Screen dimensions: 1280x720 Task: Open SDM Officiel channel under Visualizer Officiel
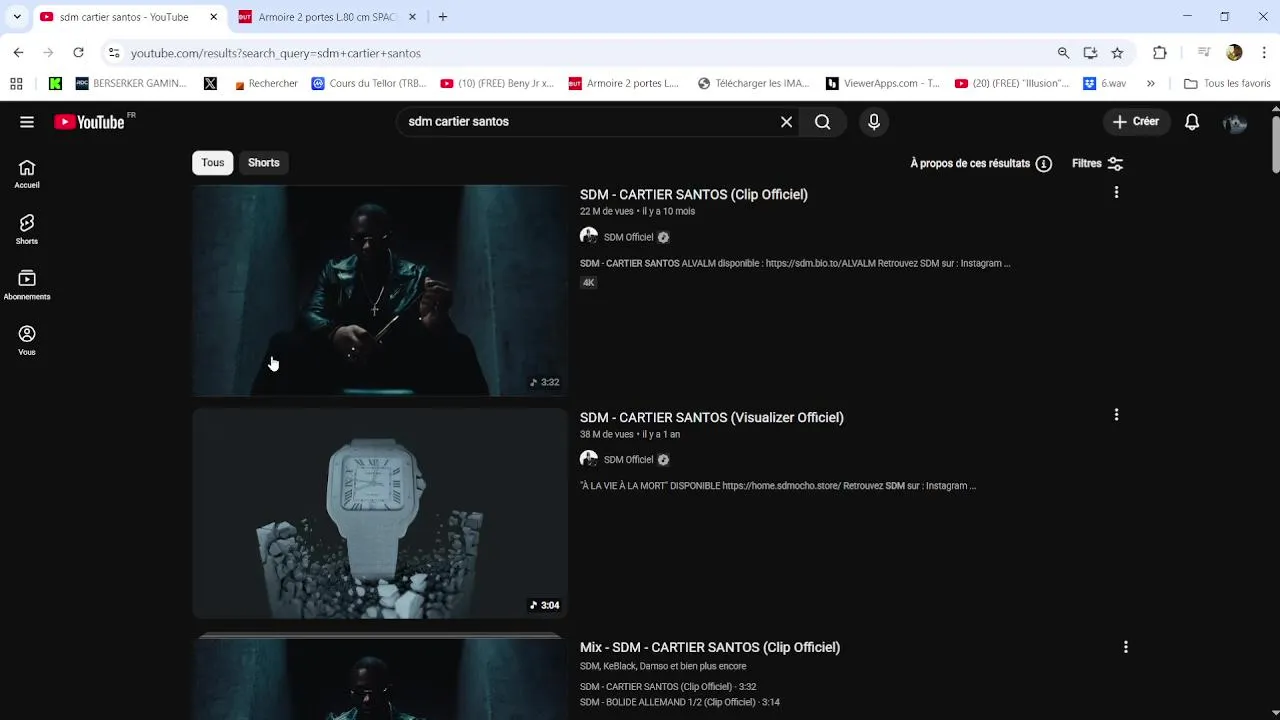point(628,460)
